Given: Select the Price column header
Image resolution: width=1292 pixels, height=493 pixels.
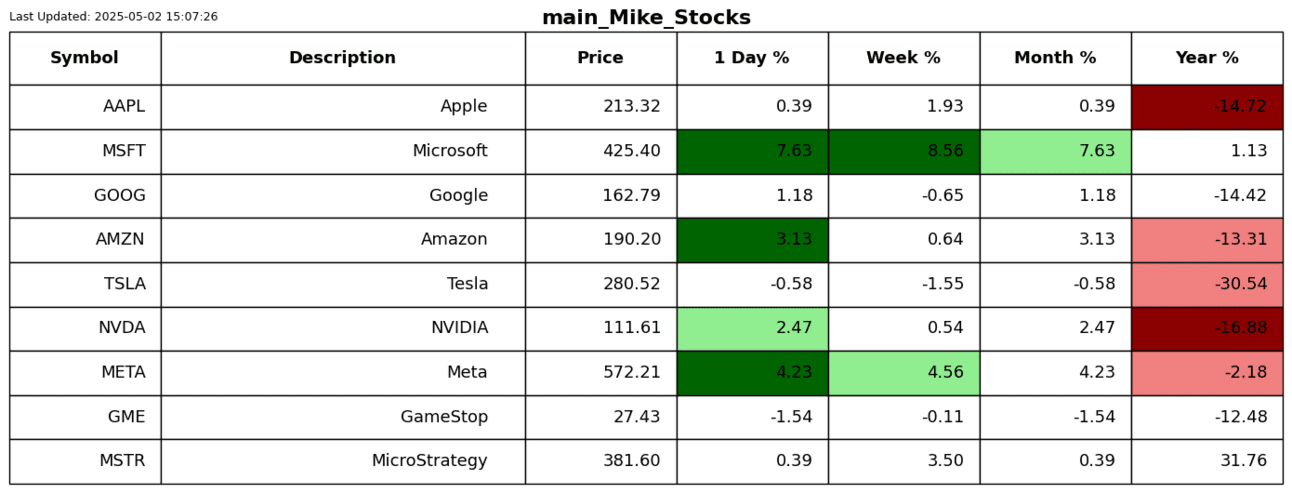Looking at the screenshot, I should [600, 58].
